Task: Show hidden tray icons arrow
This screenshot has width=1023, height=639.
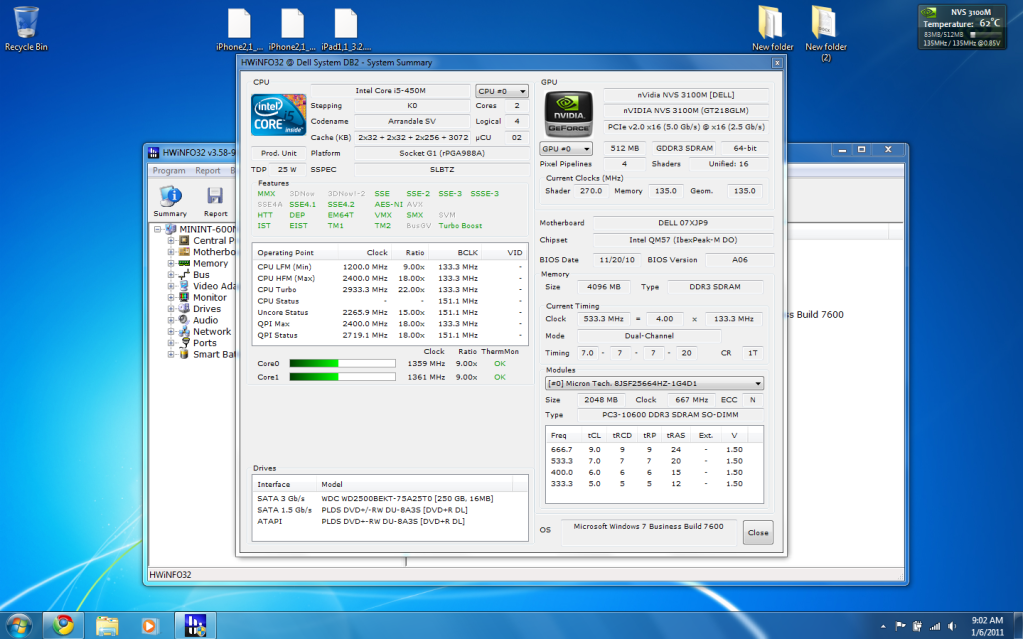Action: click(x=883, y=627)
